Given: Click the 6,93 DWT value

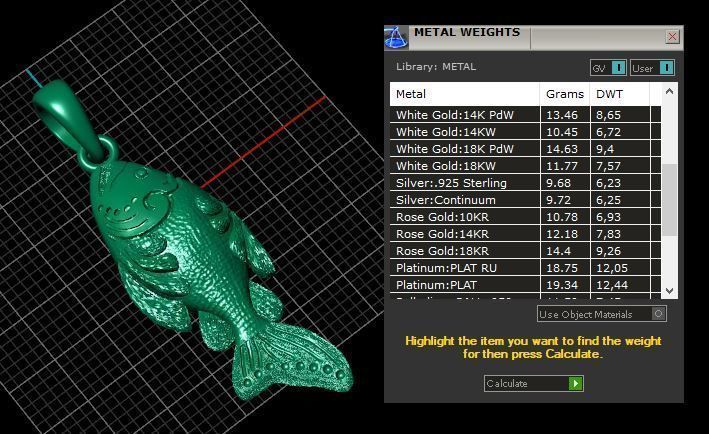Looking at the screenshot, I should (608, 217).
